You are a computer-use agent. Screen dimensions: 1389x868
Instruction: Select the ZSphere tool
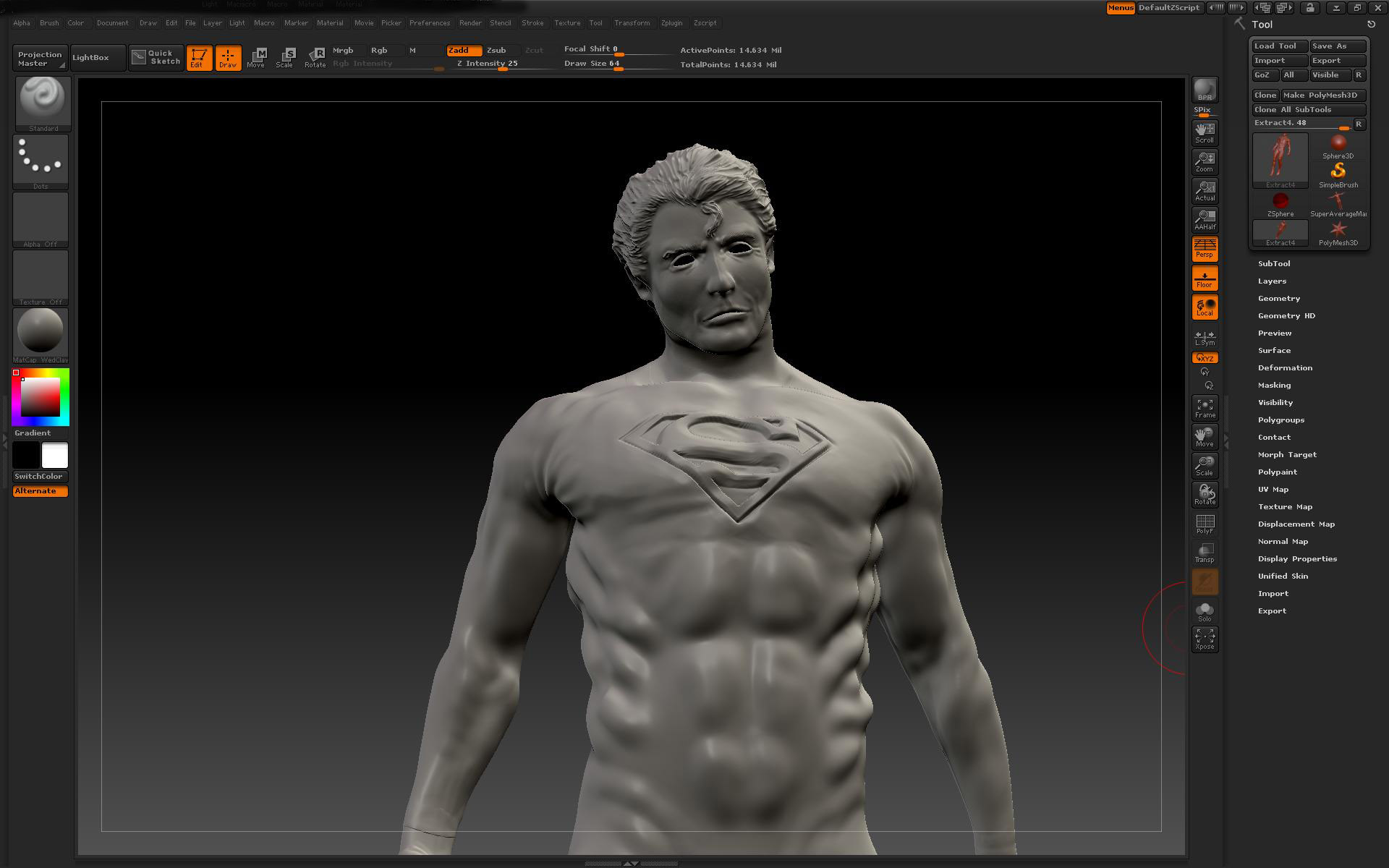tap(1280, 205)
